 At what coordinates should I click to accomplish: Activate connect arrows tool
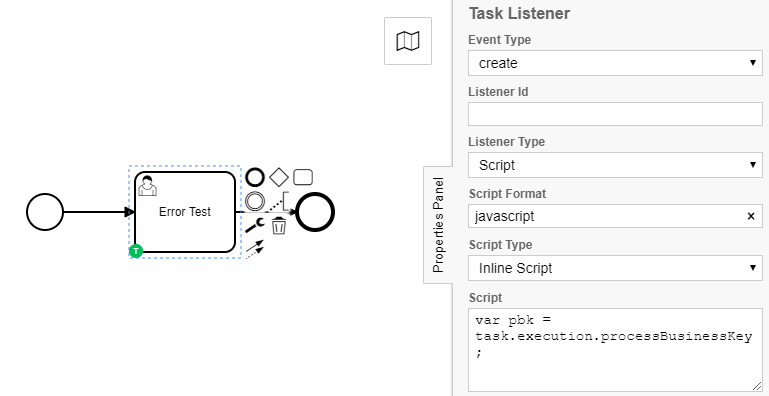click(x=255, y=249)
